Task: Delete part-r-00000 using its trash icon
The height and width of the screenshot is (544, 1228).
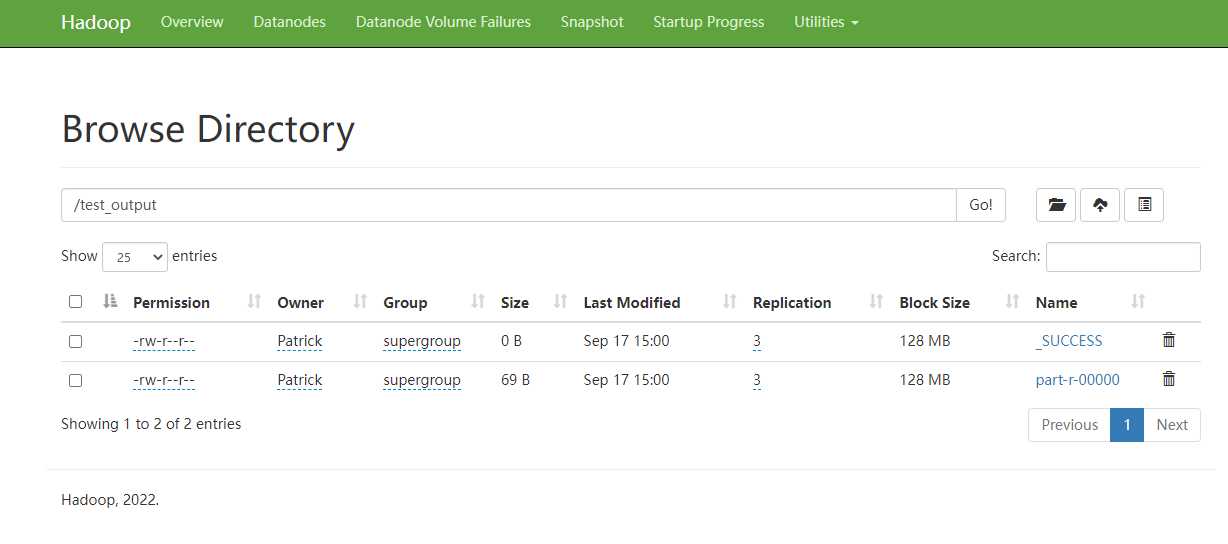Action: [1169, 379]
